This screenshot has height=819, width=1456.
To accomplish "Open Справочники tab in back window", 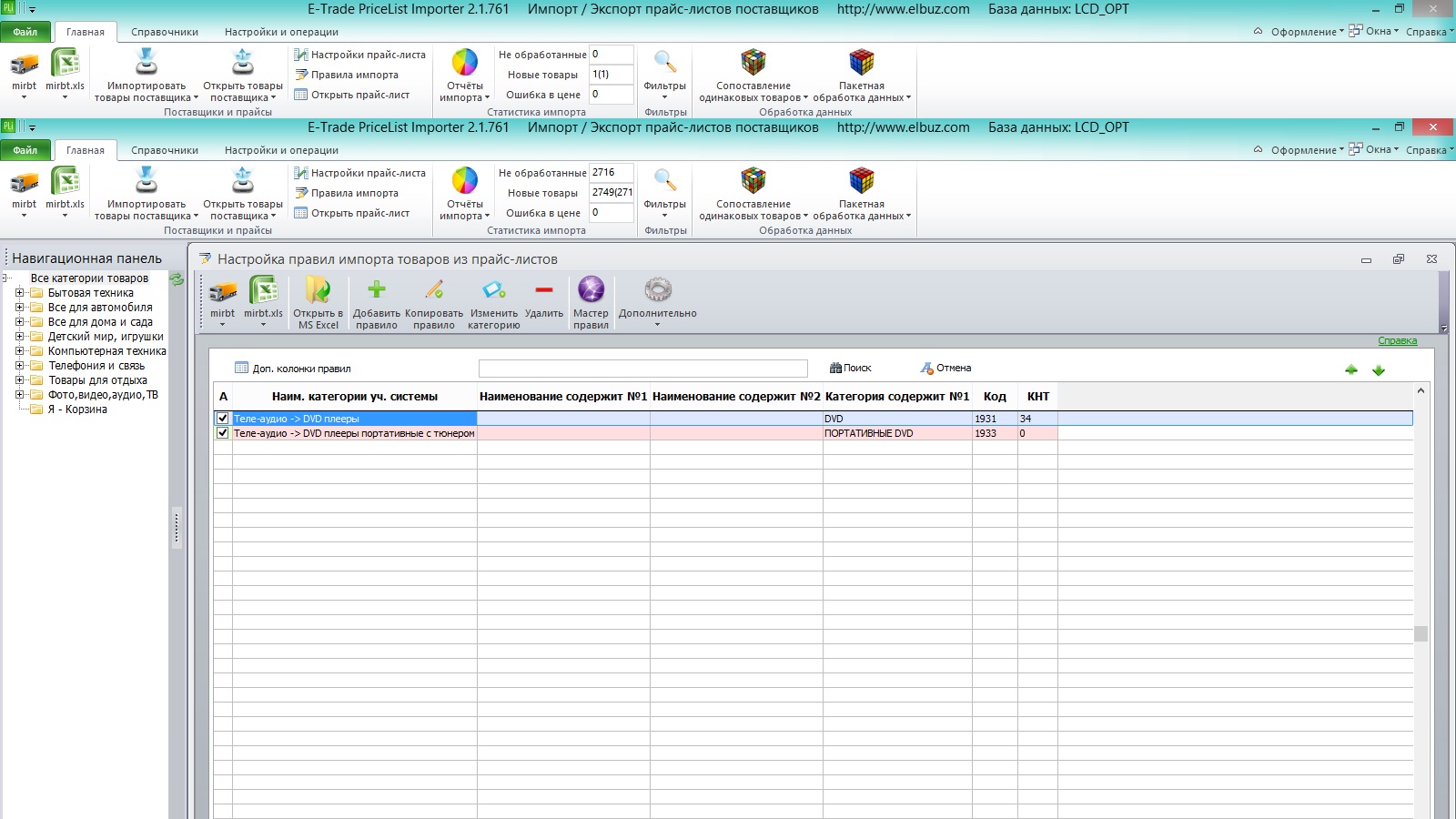I will (x=164, y=32).
